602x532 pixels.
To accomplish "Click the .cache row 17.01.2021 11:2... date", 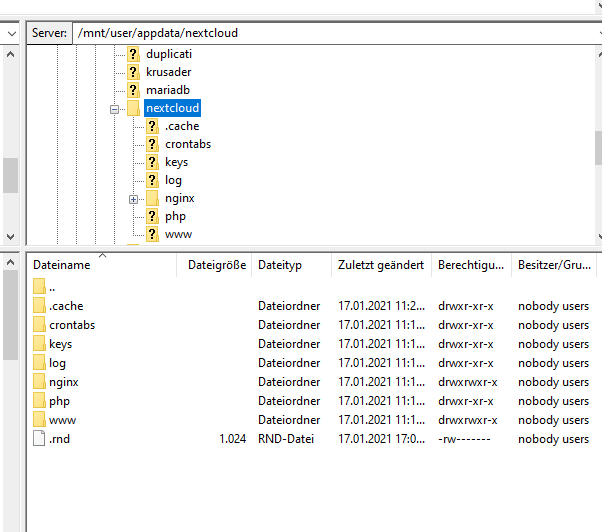I will 382,306.
